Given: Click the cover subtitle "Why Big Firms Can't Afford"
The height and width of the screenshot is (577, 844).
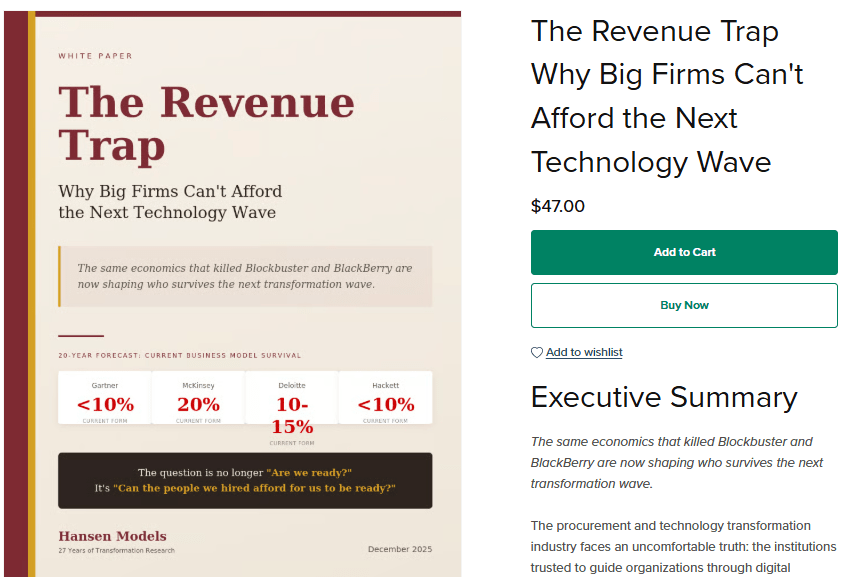Looking at the screenshot, I should pyautogui.click(x=170, y=201).
